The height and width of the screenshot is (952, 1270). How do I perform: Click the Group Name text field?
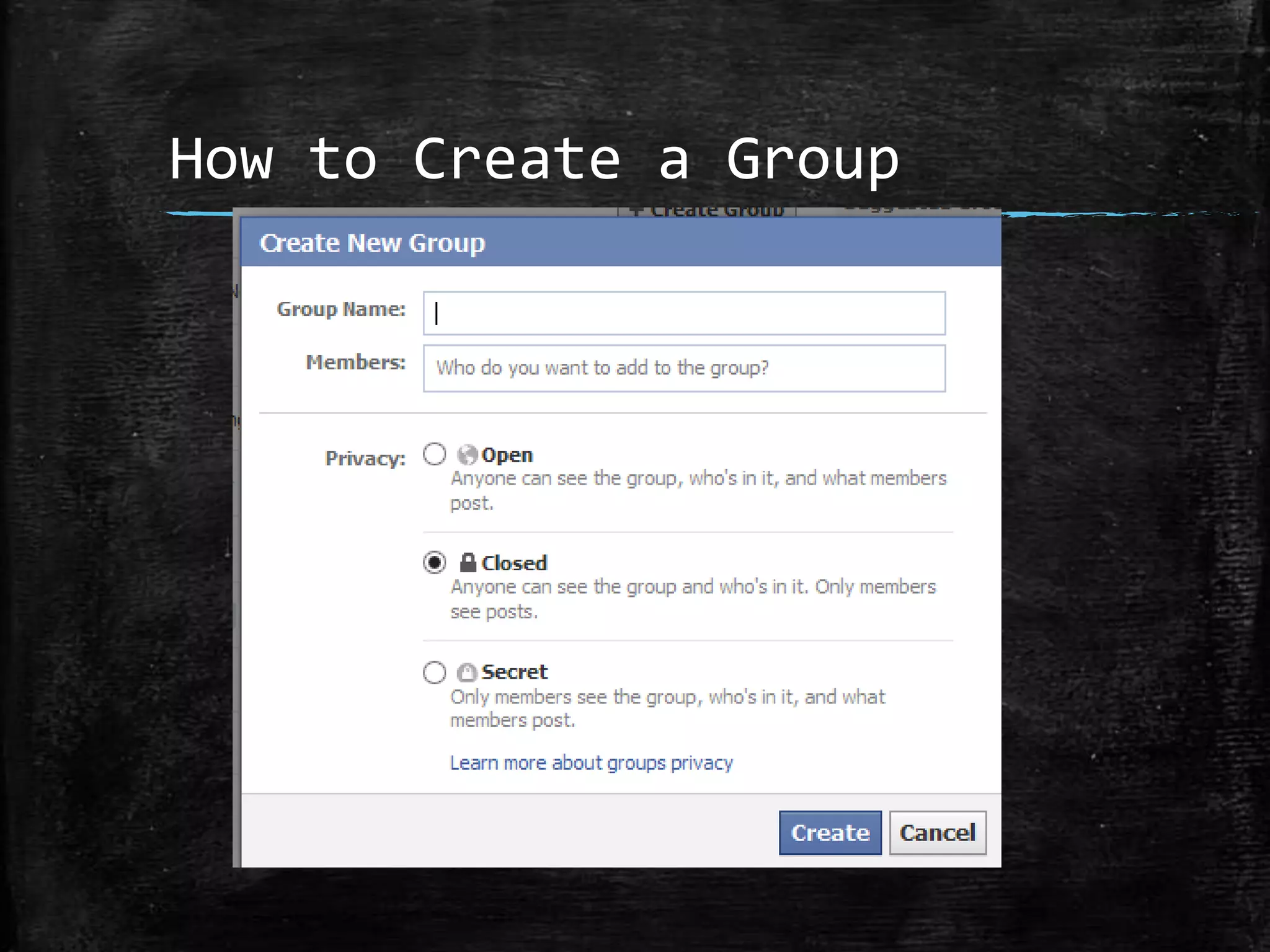point(684,313)
